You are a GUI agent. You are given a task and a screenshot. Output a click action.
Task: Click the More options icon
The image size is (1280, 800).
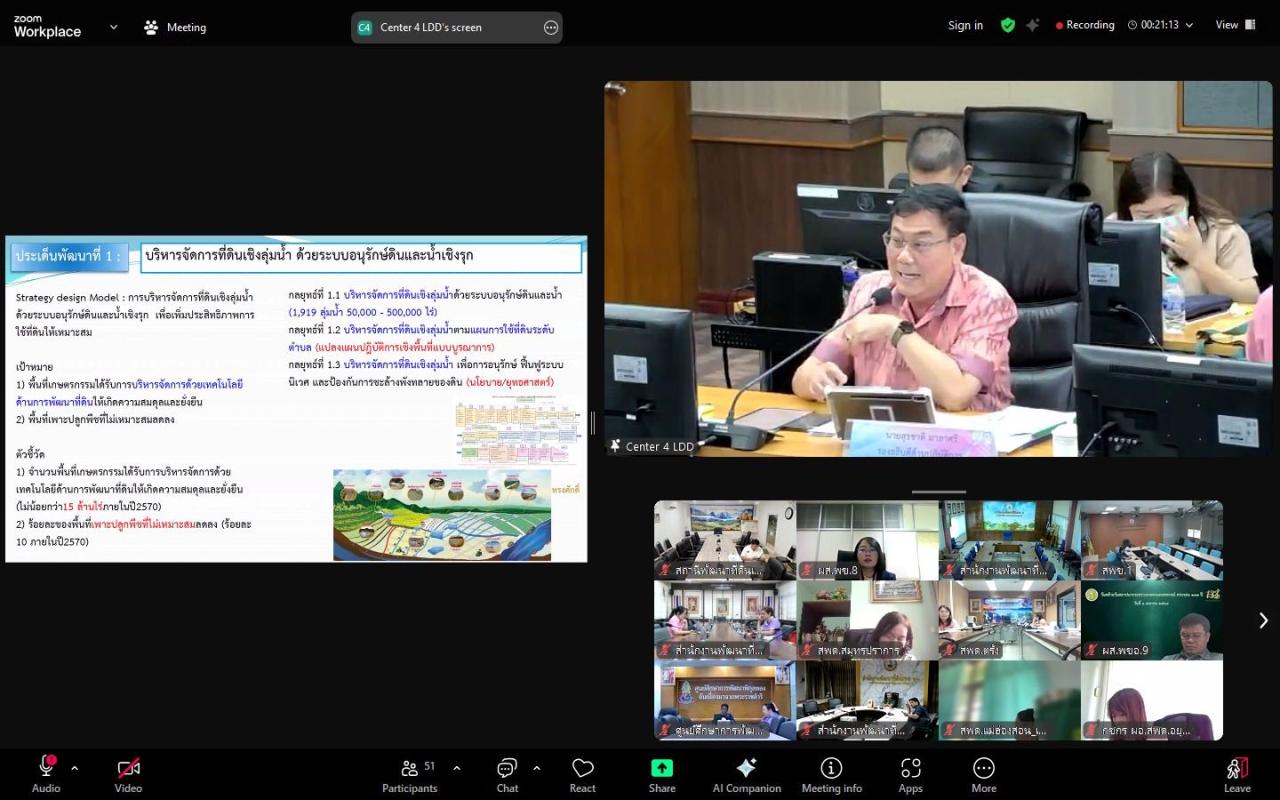pyautogui.click(x=984, y=774)
